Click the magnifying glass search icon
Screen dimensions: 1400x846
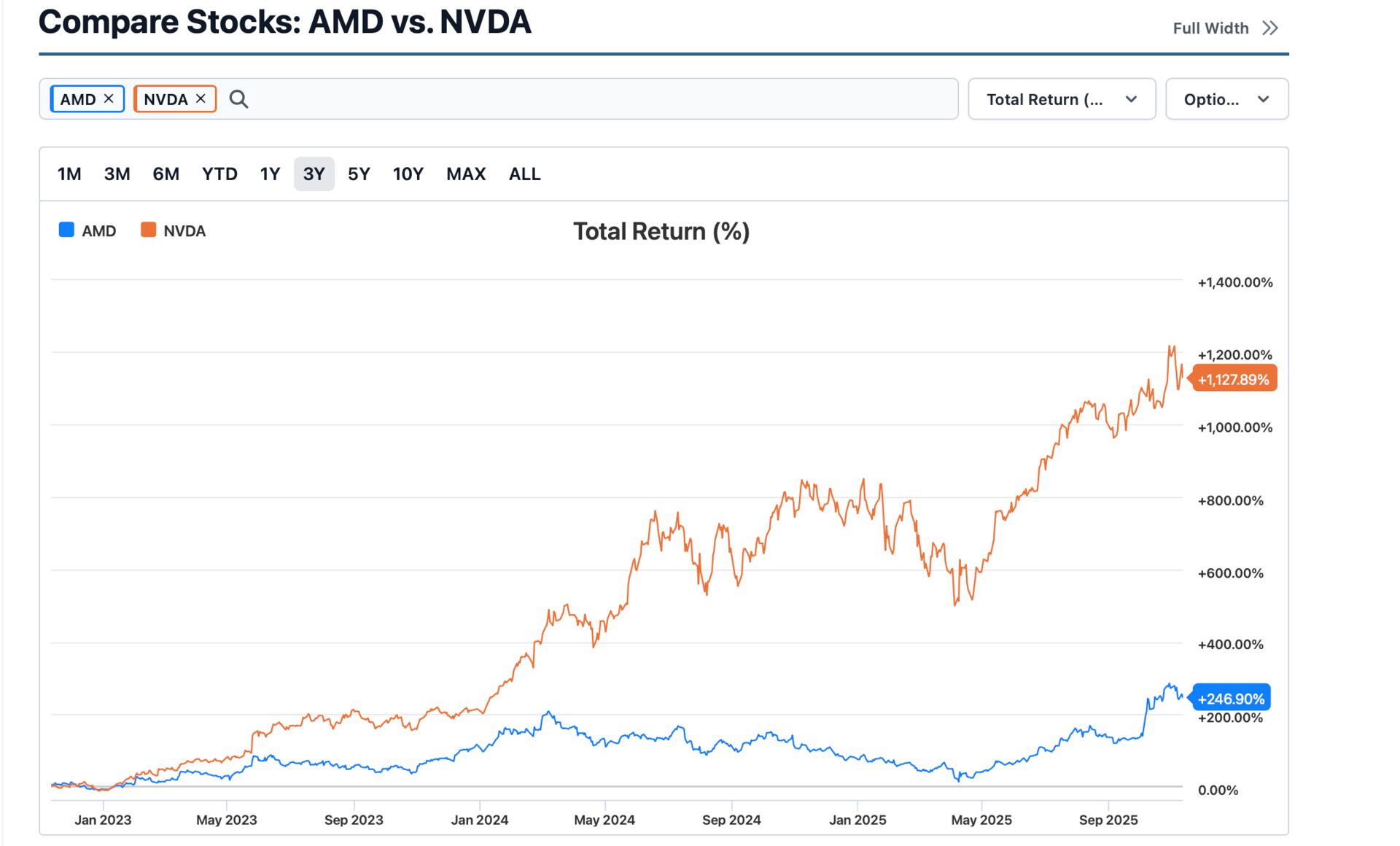click(x=238, y=99)
